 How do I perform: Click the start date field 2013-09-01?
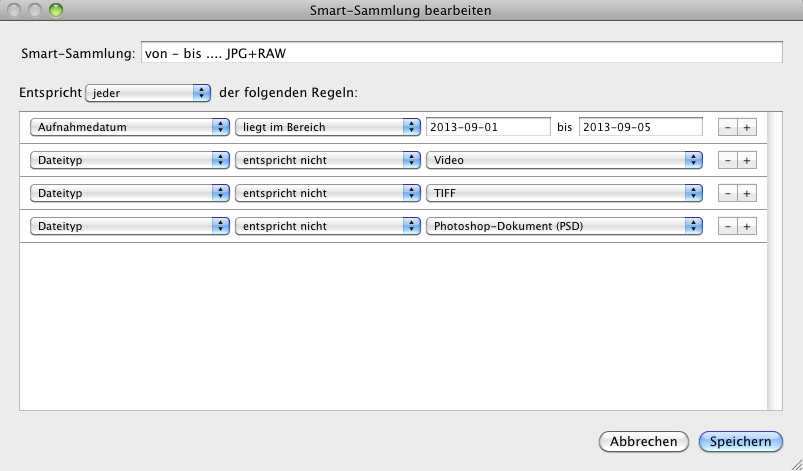[x=488, y=127]
